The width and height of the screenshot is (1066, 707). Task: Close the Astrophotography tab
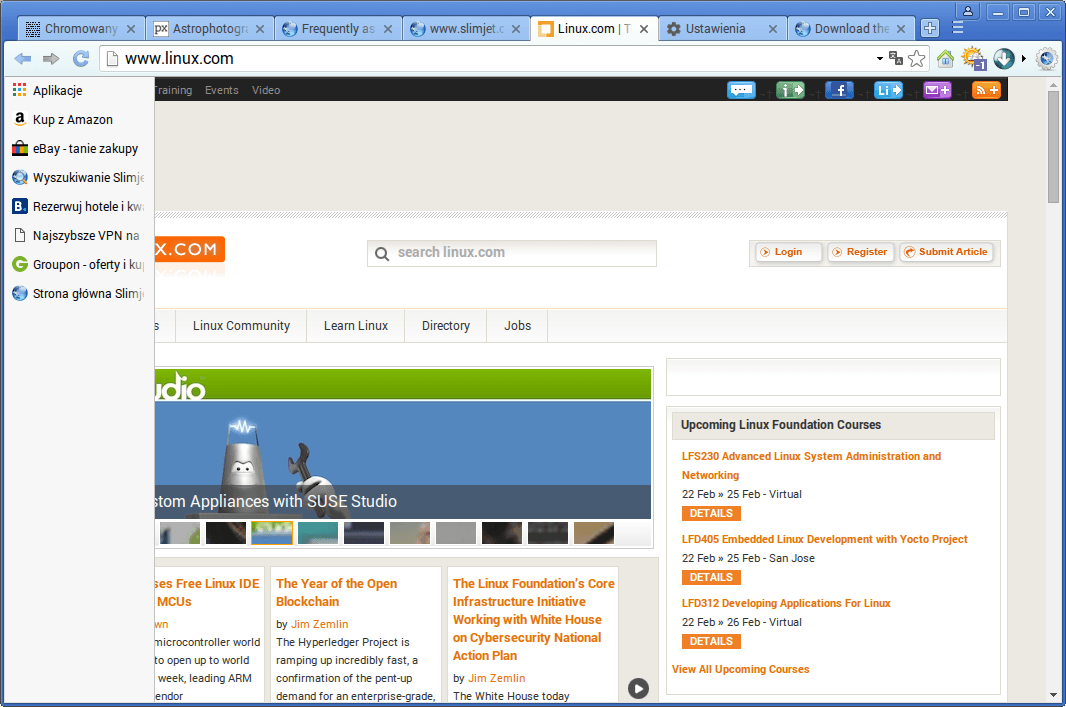point(260,29)
